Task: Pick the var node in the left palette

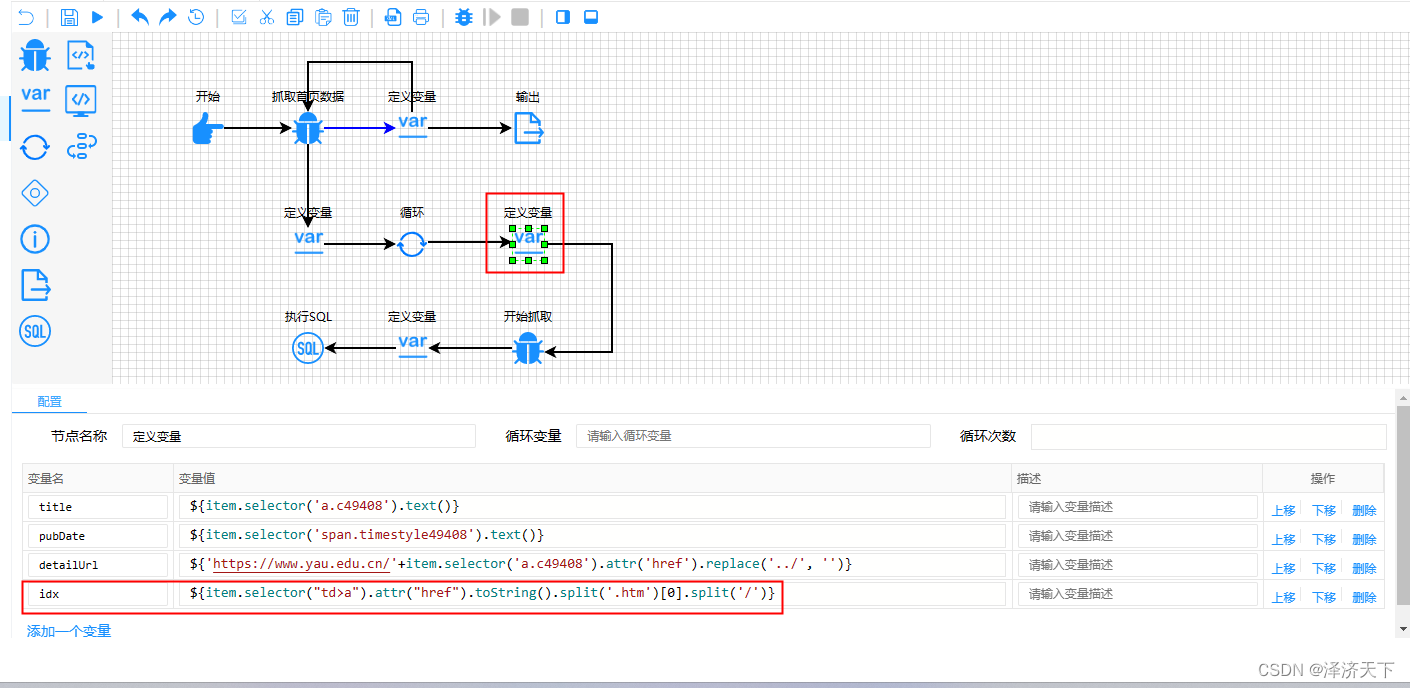Action: (x=35, y=99)
